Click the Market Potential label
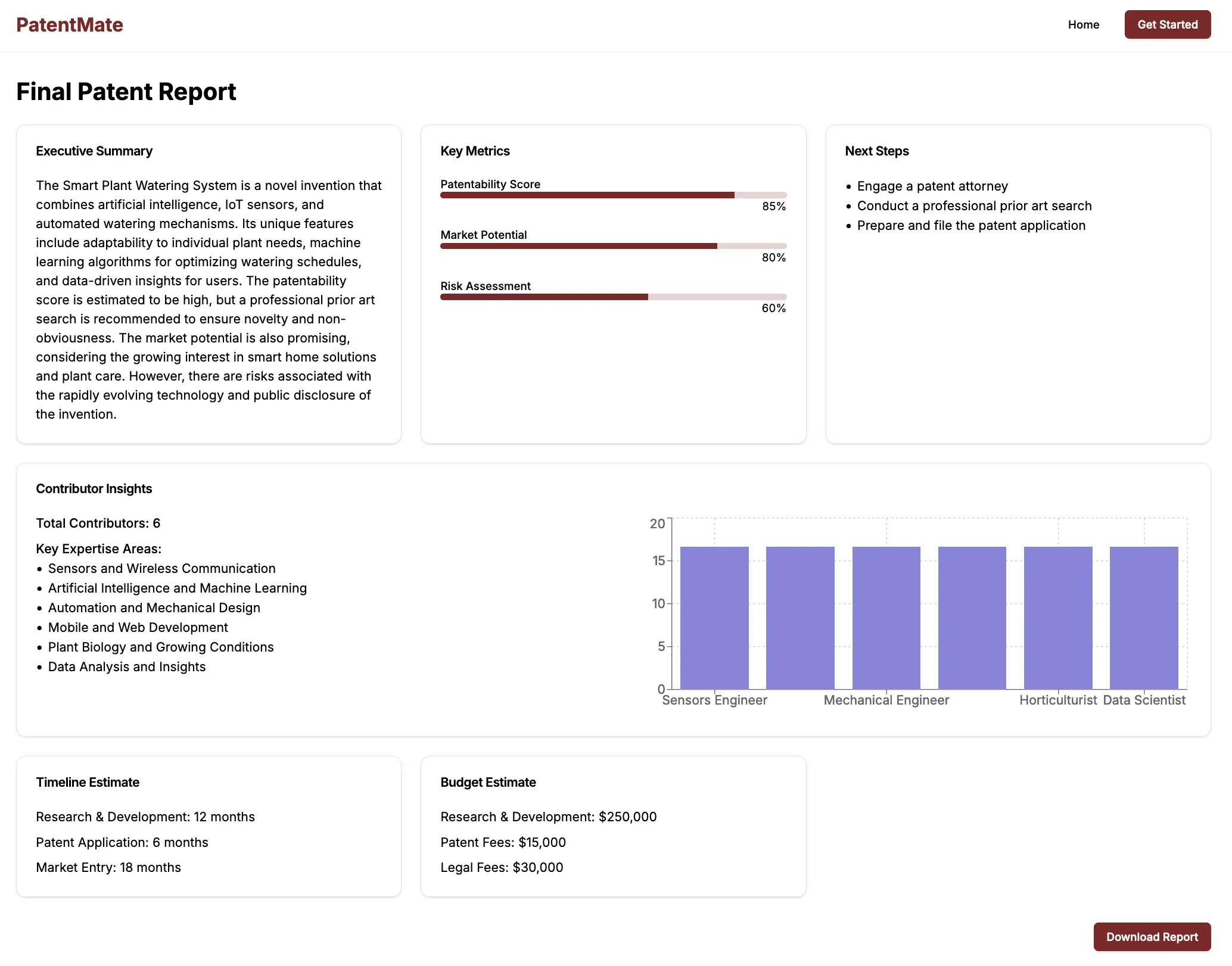Image resolution: width=1232 pixels, height=966 pixels. pos(484,235)
